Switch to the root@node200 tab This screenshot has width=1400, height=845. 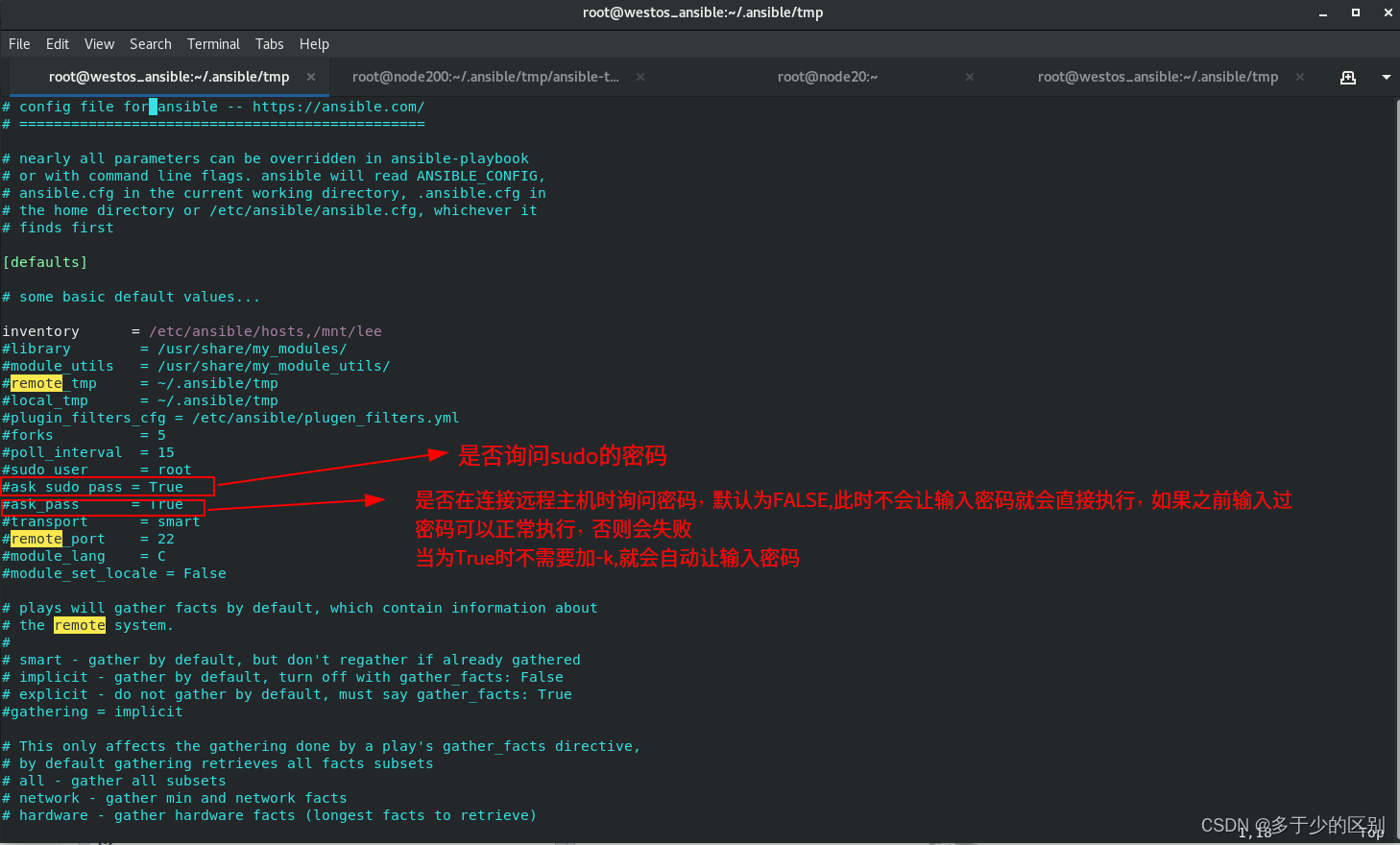(486, 77)
